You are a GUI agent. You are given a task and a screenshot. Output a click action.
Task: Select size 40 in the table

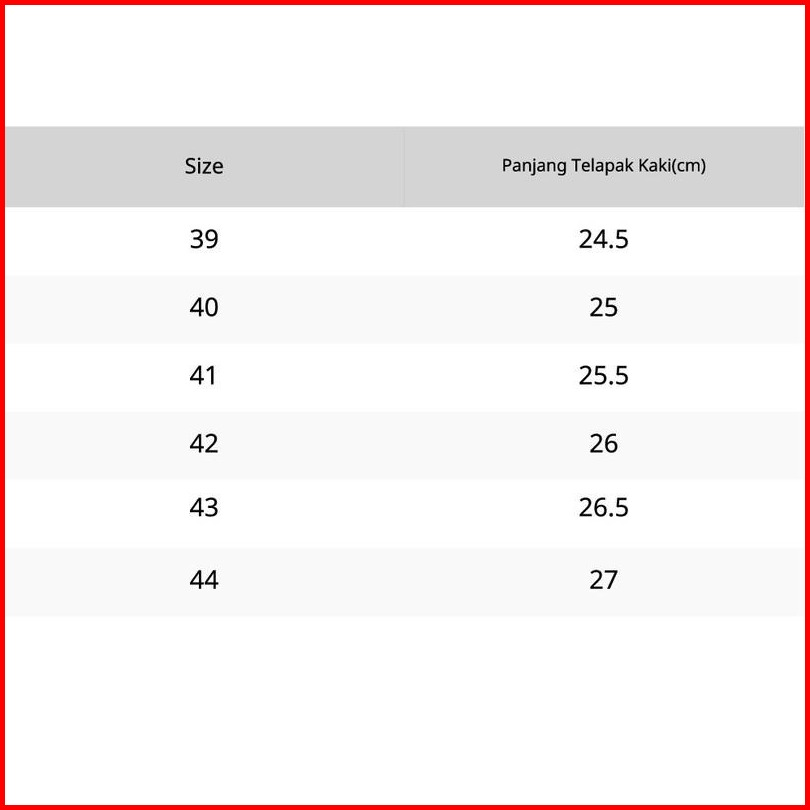pos(204,307)
